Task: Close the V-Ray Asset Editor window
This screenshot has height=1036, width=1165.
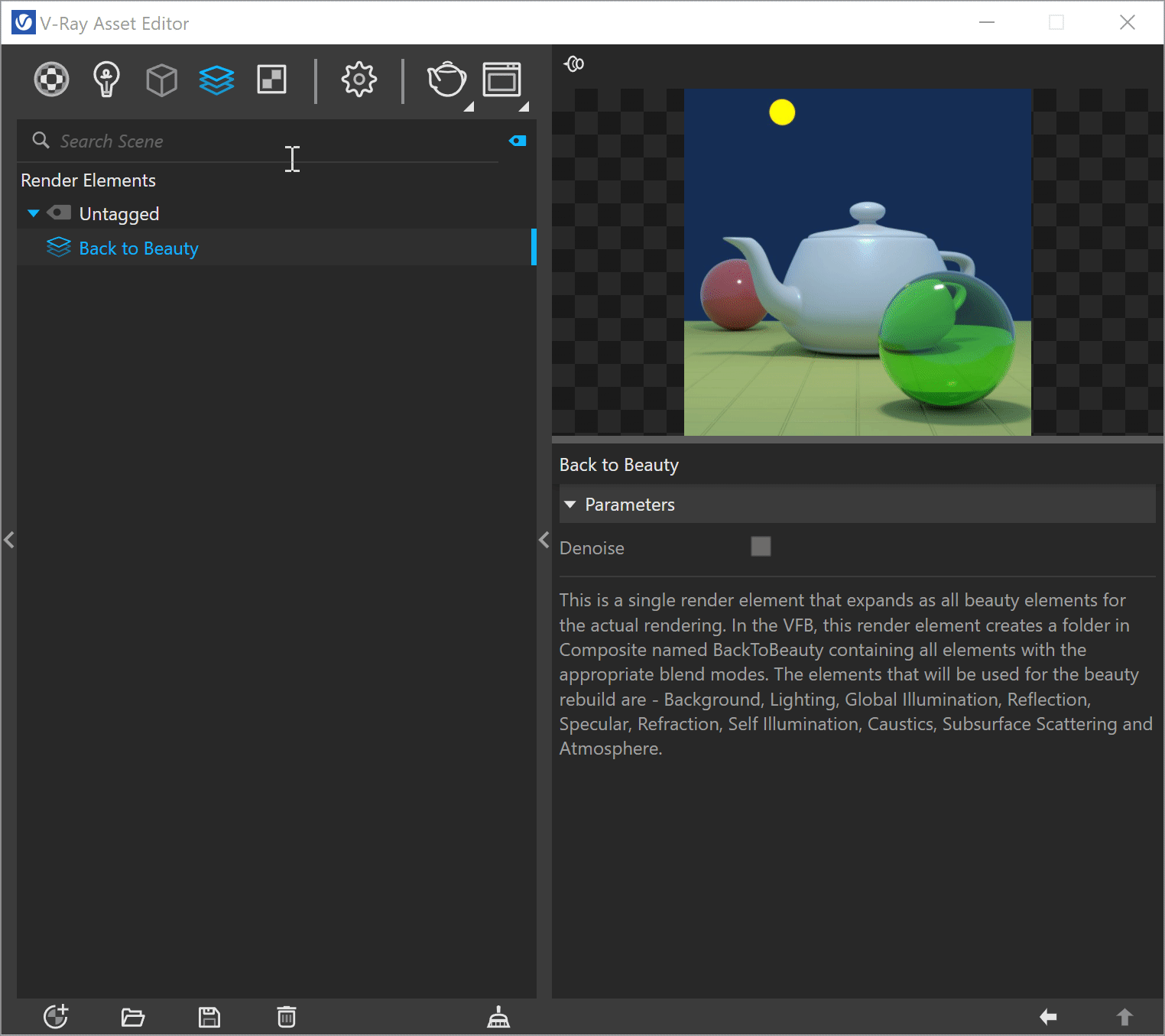Action: [1128, 23]
